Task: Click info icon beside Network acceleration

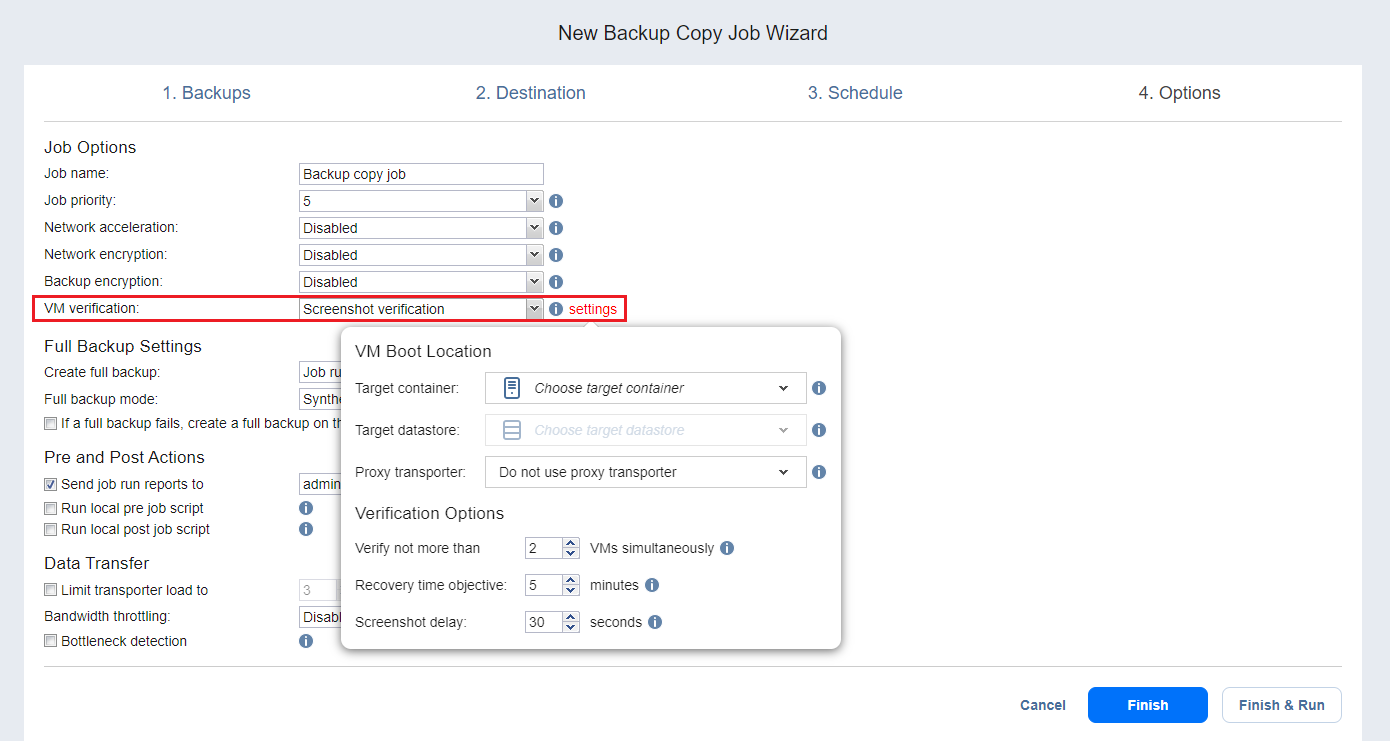Action: (x=556, y=228)
